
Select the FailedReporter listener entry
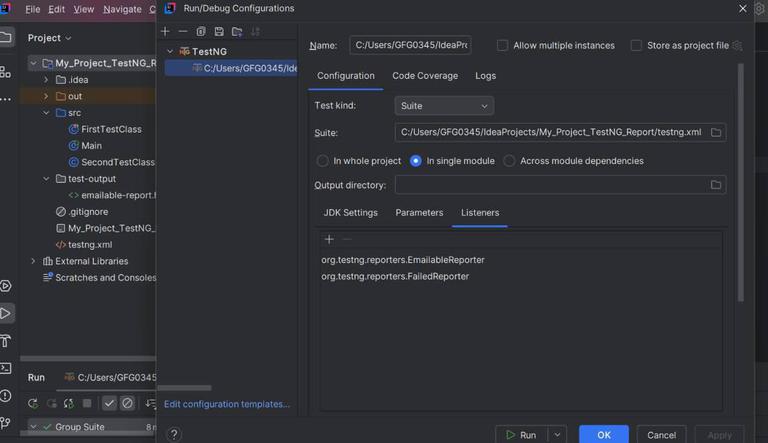pyautogui.click(x=395, y=276)
